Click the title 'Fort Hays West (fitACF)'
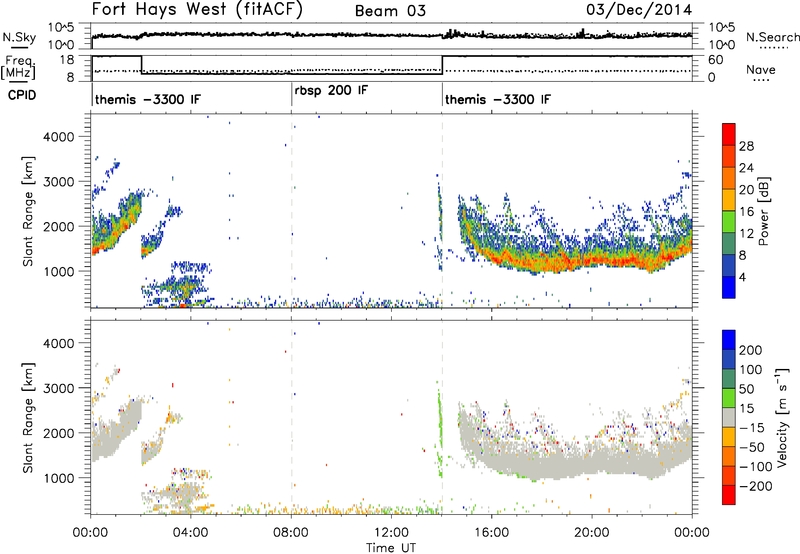This screenshot has width=800, height=554. pos(196,10)
